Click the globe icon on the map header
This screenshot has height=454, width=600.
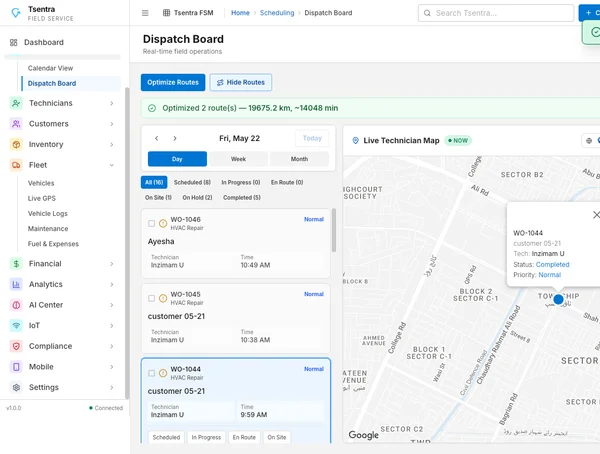589,141
